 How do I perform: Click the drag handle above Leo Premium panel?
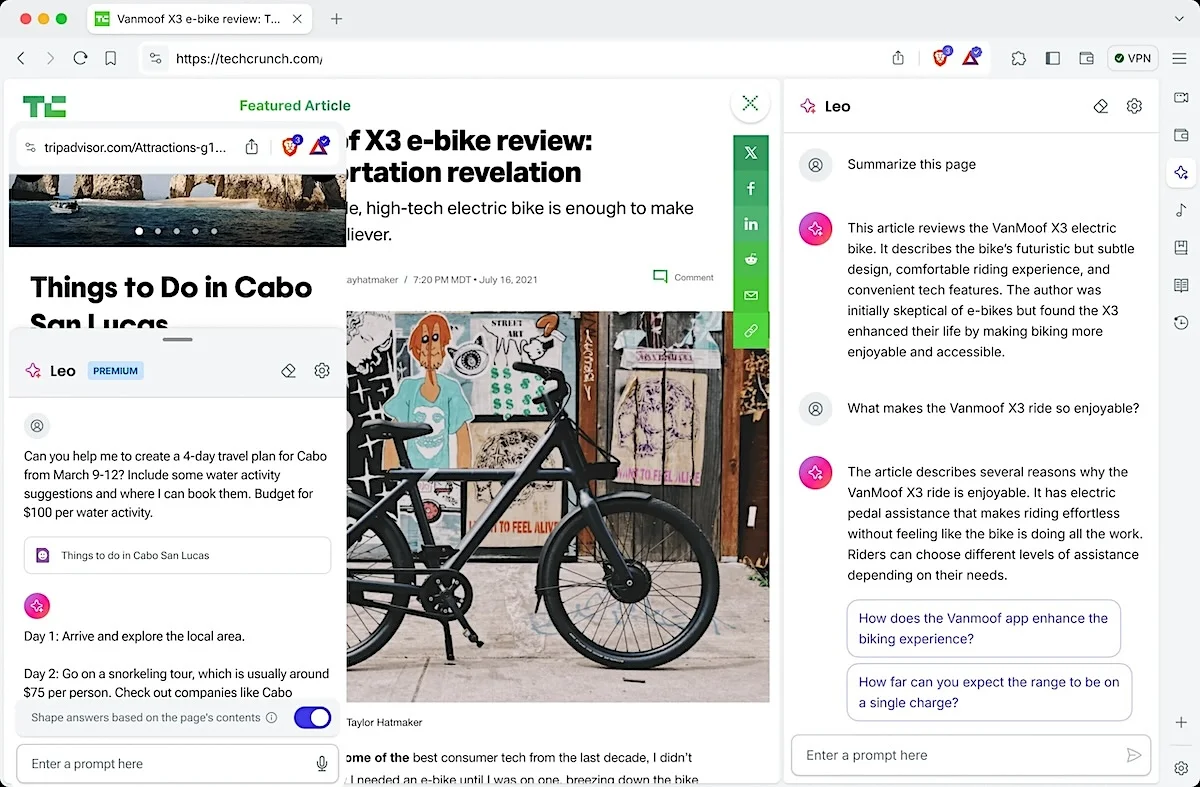point(177,340)
